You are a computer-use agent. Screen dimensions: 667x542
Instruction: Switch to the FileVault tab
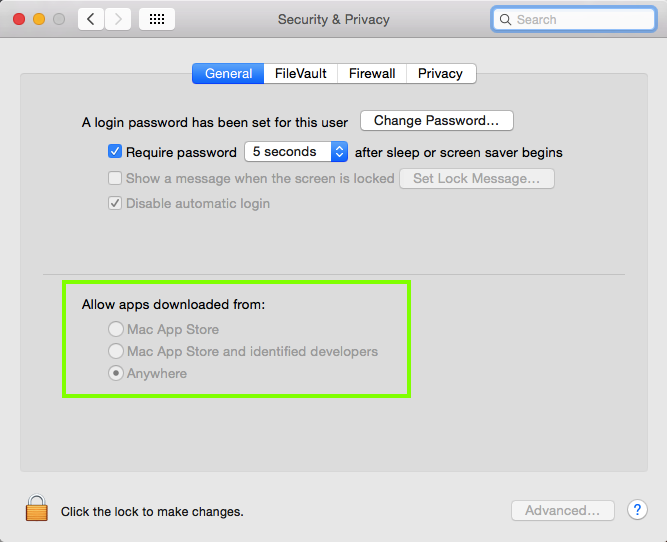tap(300, 73)
